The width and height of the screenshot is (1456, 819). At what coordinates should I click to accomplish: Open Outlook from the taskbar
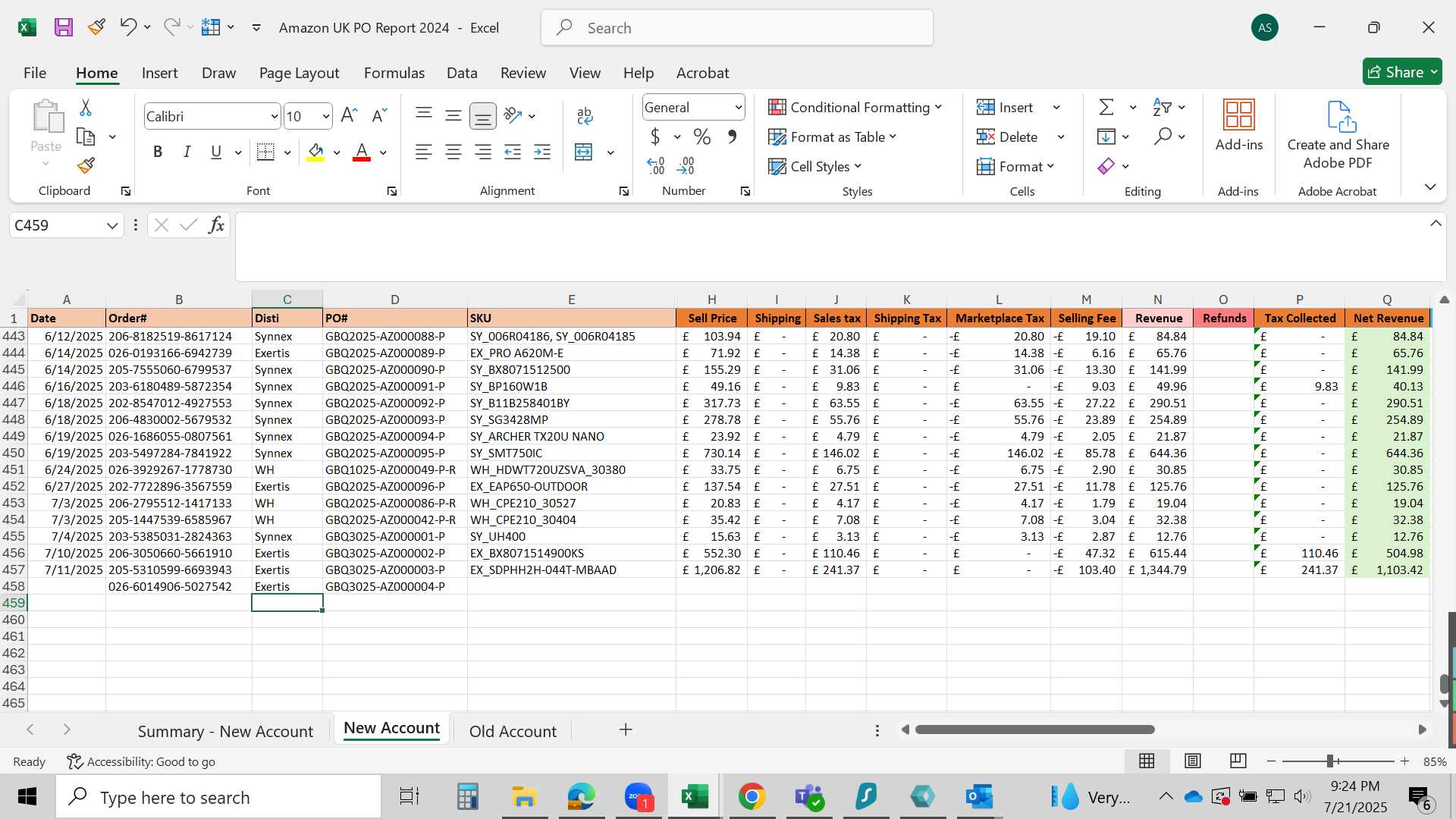[979, 797]
